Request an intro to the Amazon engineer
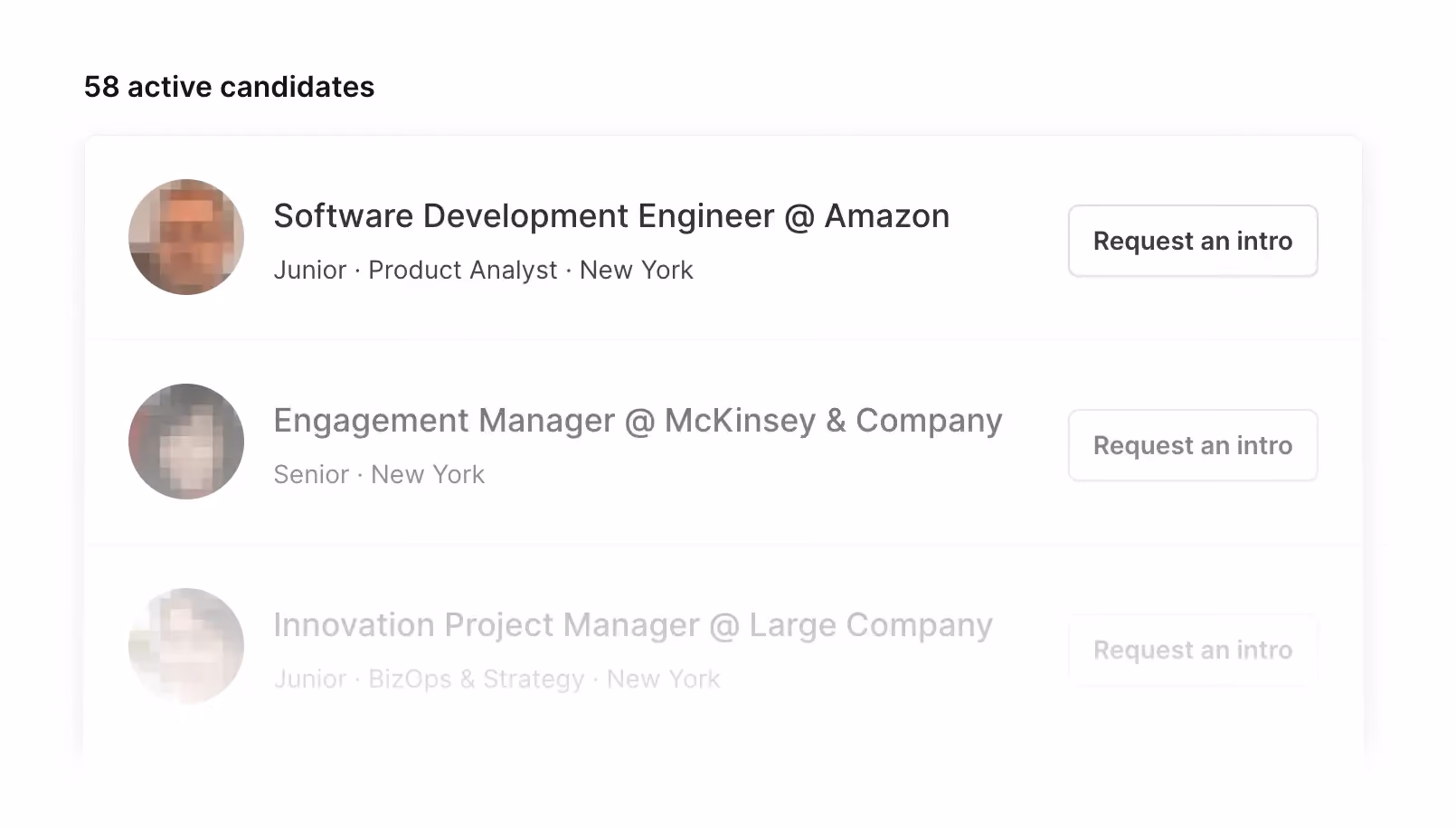 pos(1193,241)
